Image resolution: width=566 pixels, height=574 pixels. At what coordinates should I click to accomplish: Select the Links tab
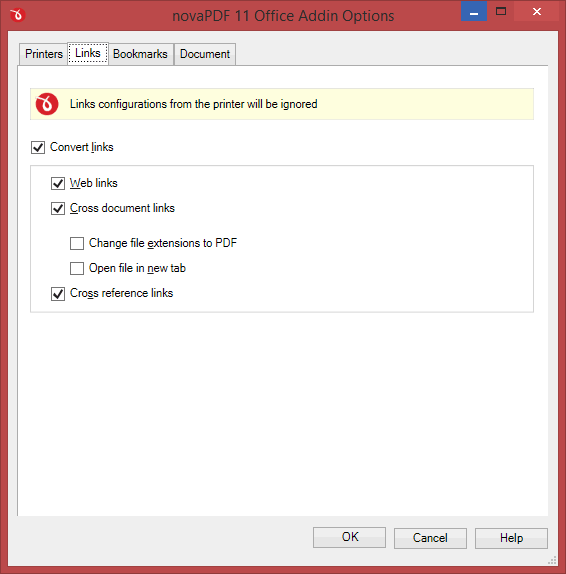click(88, 53)
